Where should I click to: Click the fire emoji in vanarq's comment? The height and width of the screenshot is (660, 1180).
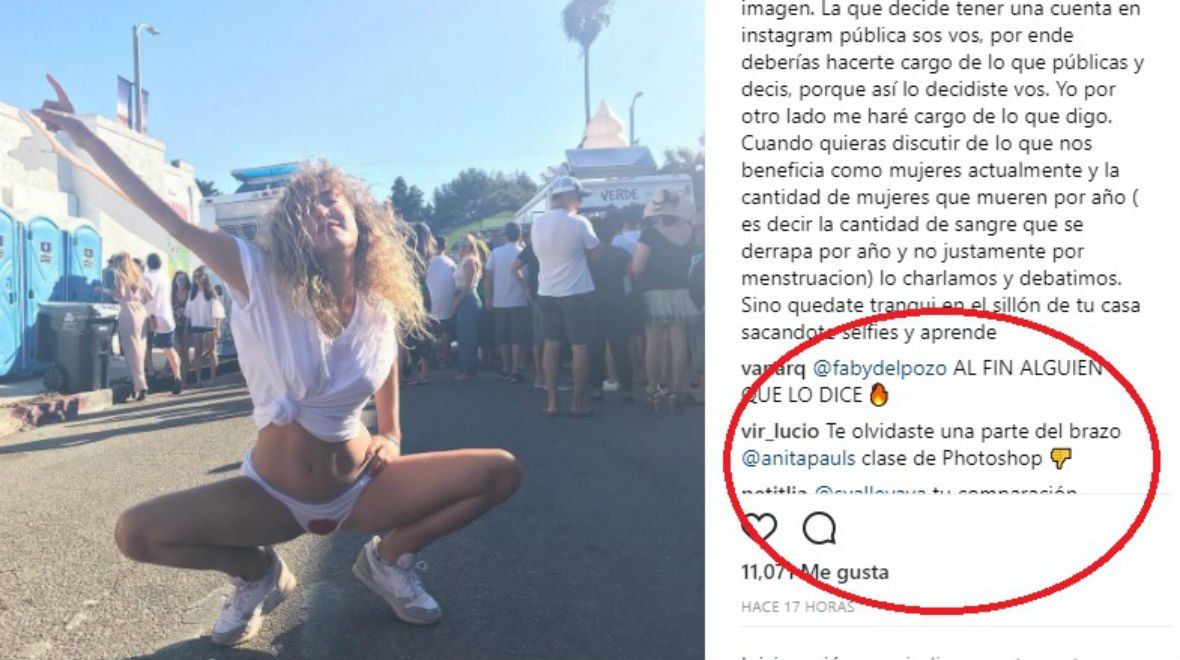[878, 394]
